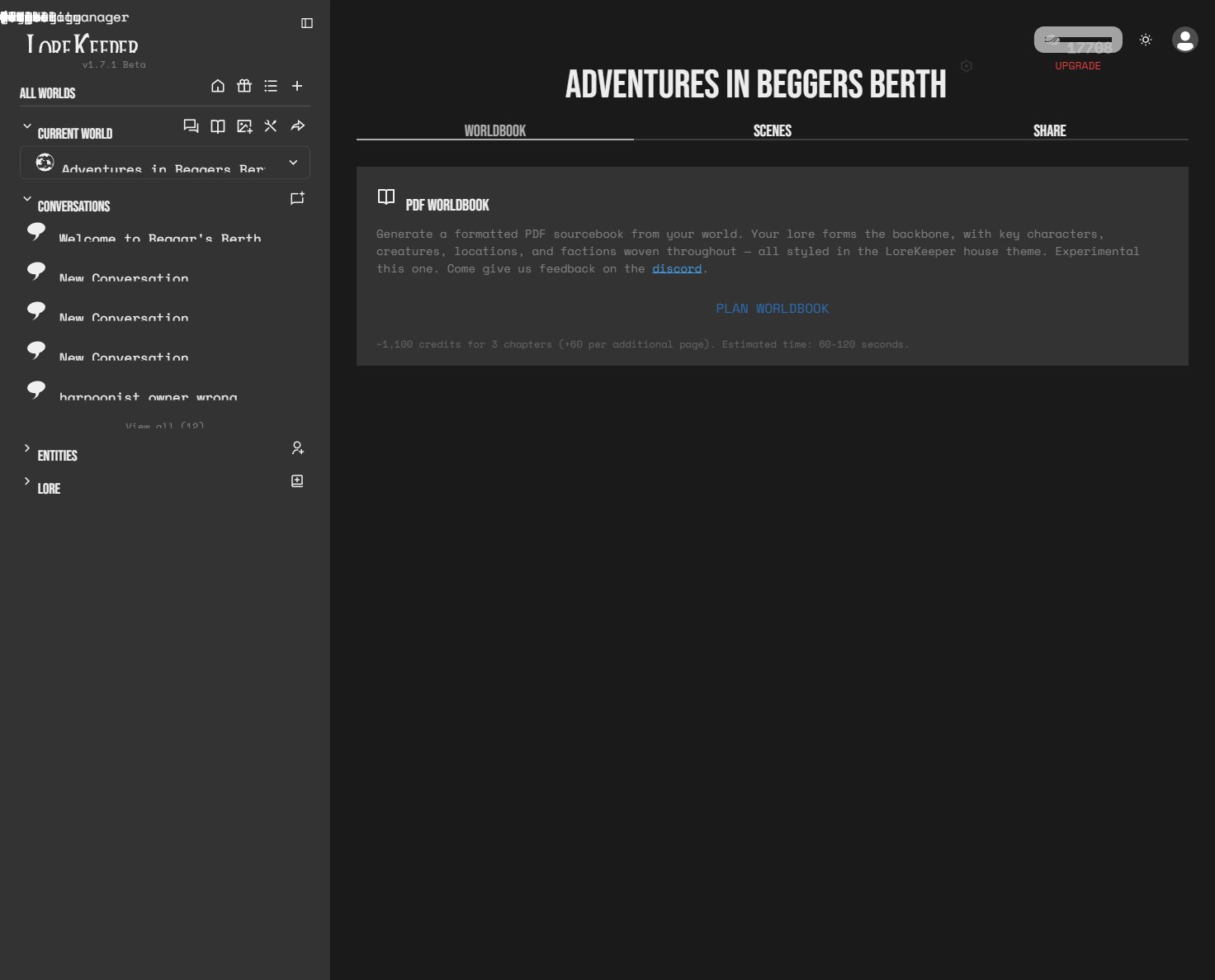The image size is (1215, 980).
Task: Click the share arrow icon in sidebar
Action: (x=298, y=126)
